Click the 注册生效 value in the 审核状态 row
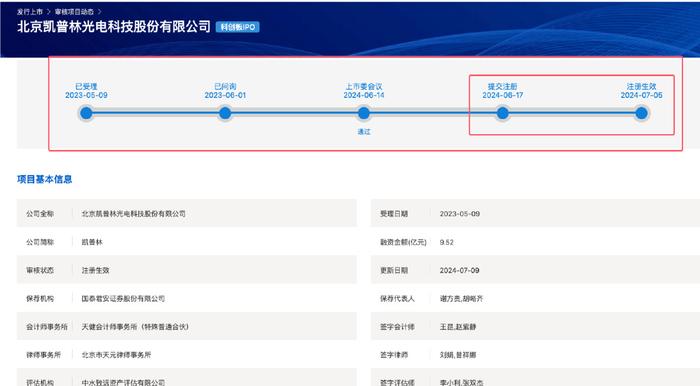Image resolution: width=700 pixels, height=386 pixels. [x=95, y=270]
